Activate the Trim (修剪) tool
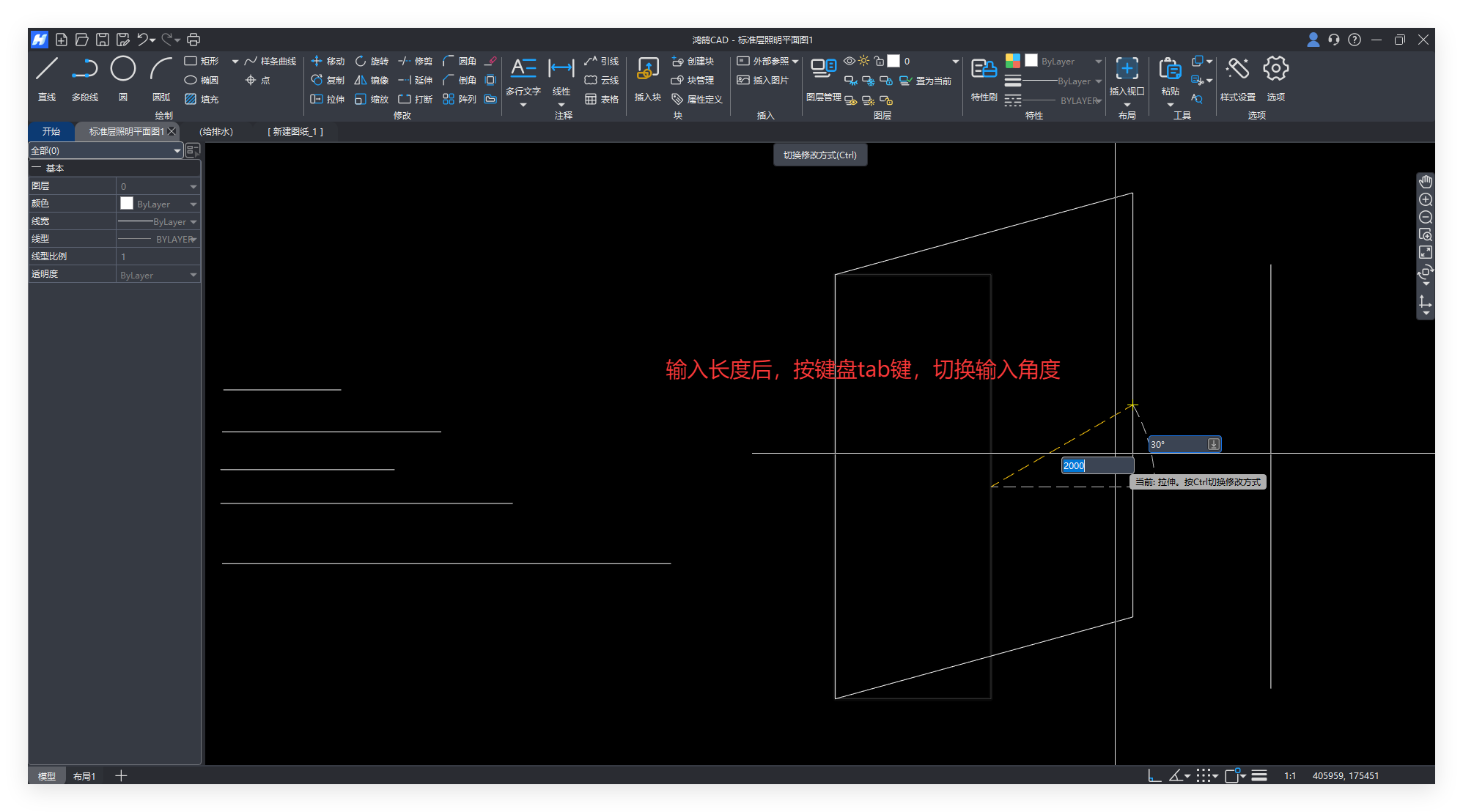This screenshot has width=1463, height=812. 415,62
